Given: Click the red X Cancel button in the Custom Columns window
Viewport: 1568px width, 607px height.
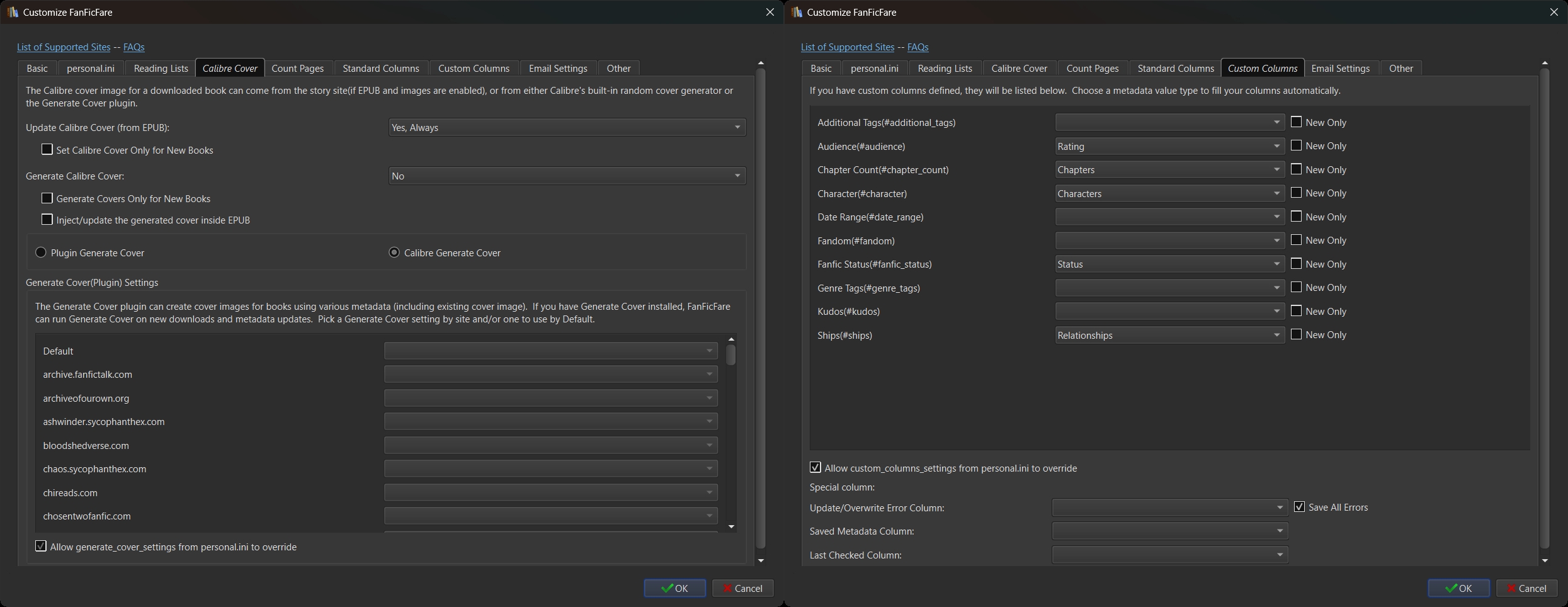Looking at the screenshot, I should [x=1526, y=588].
